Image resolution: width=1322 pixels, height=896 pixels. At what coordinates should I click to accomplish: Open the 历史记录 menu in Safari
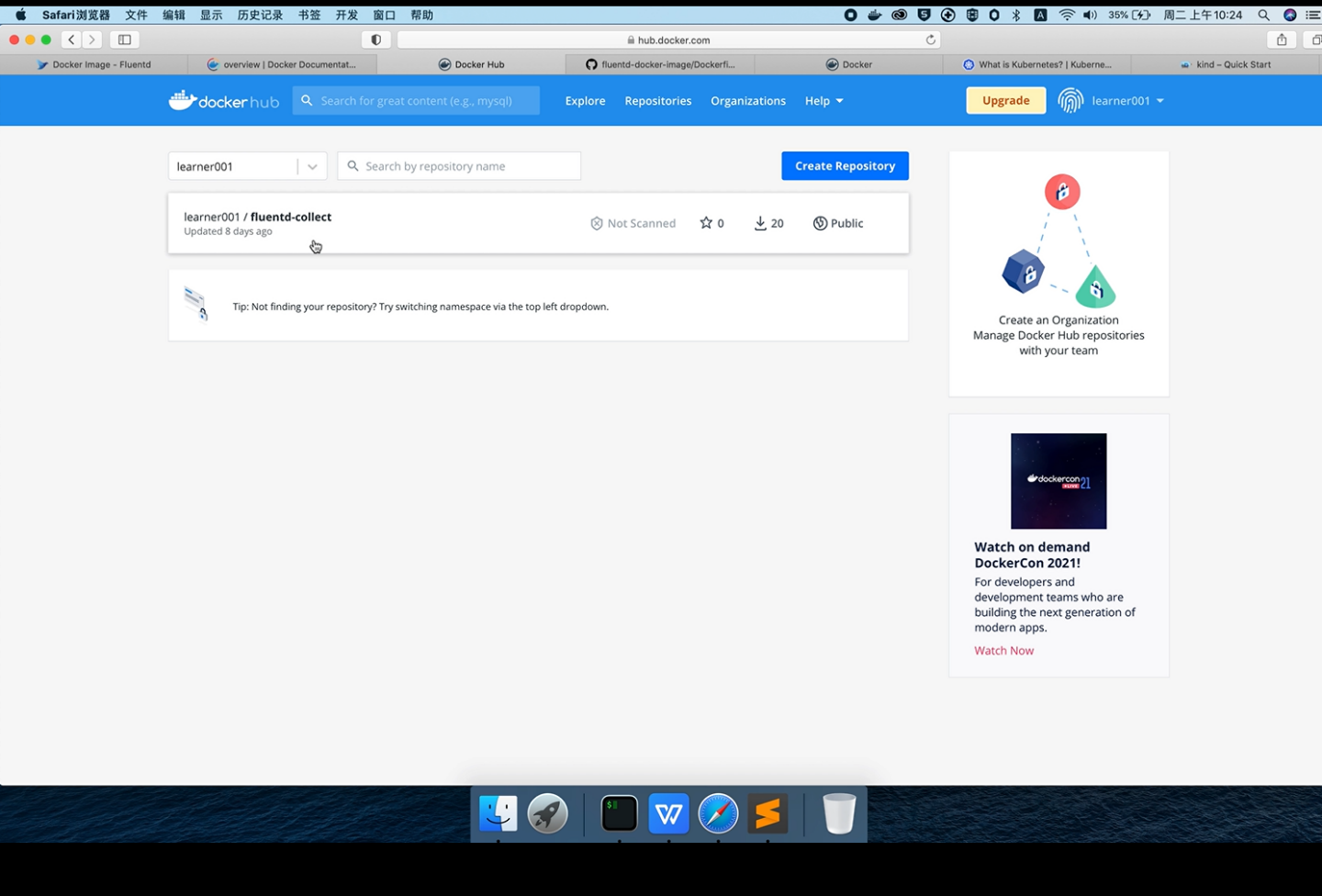260,15
